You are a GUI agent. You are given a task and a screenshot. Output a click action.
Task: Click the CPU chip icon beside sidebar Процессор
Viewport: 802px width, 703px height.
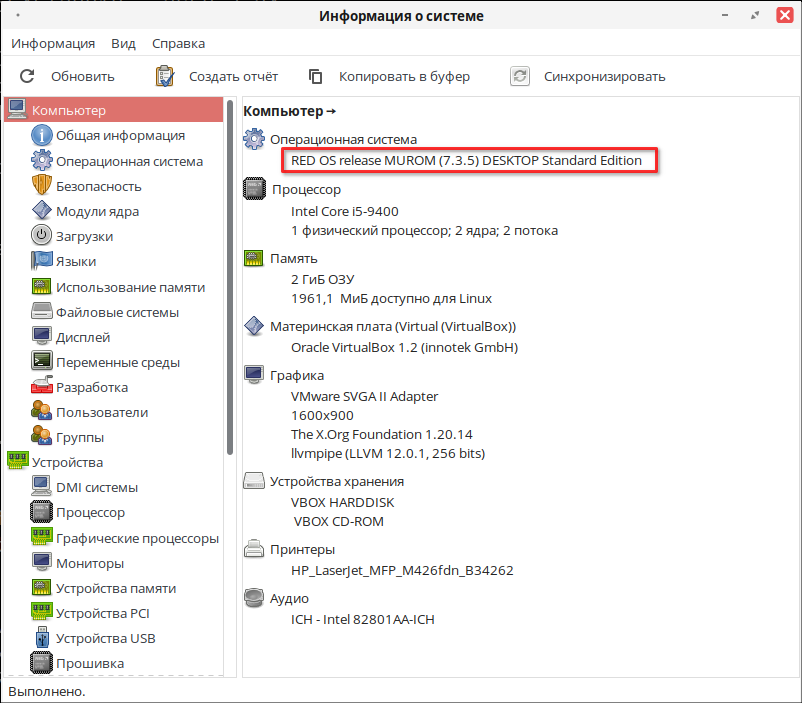41,512
